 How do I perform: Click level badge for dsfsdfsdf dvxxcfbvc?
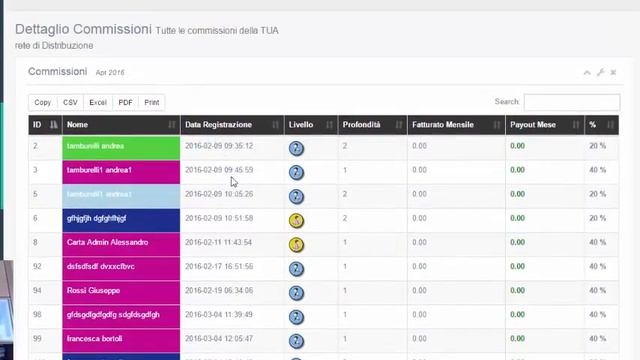tap(296, 269)
